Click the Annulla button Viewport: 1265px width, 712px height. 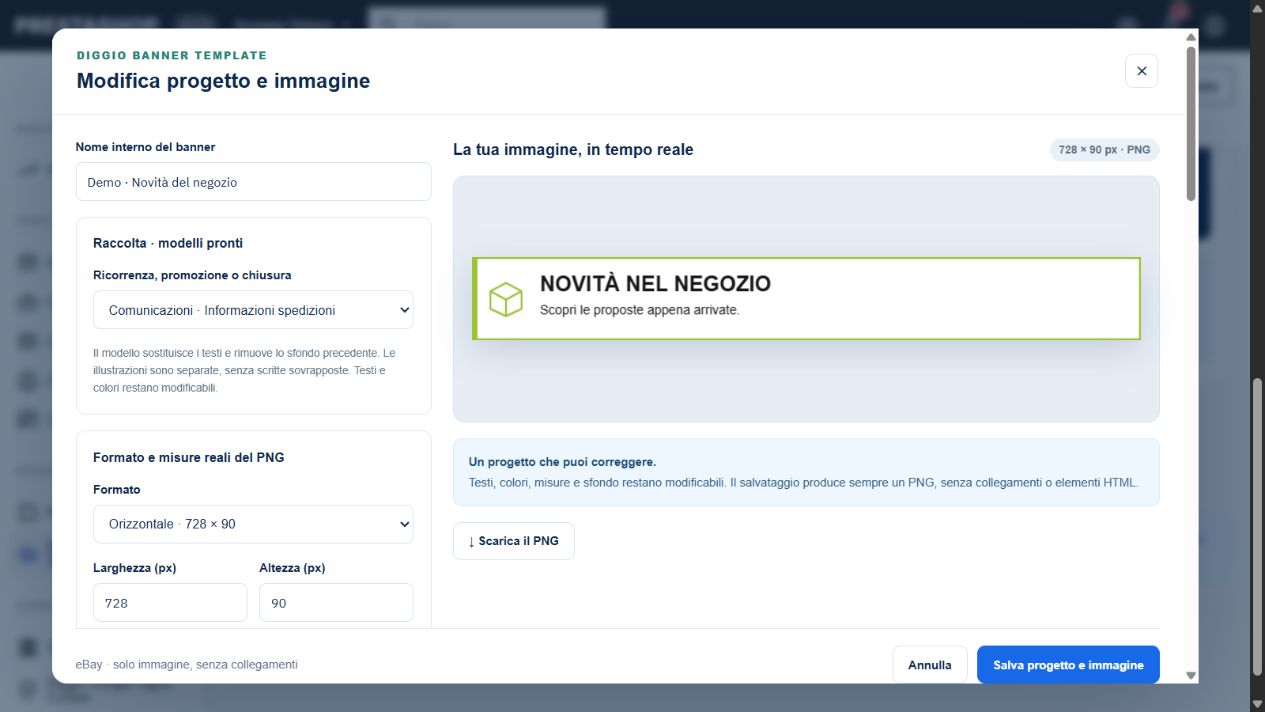(x=930, y=665)
